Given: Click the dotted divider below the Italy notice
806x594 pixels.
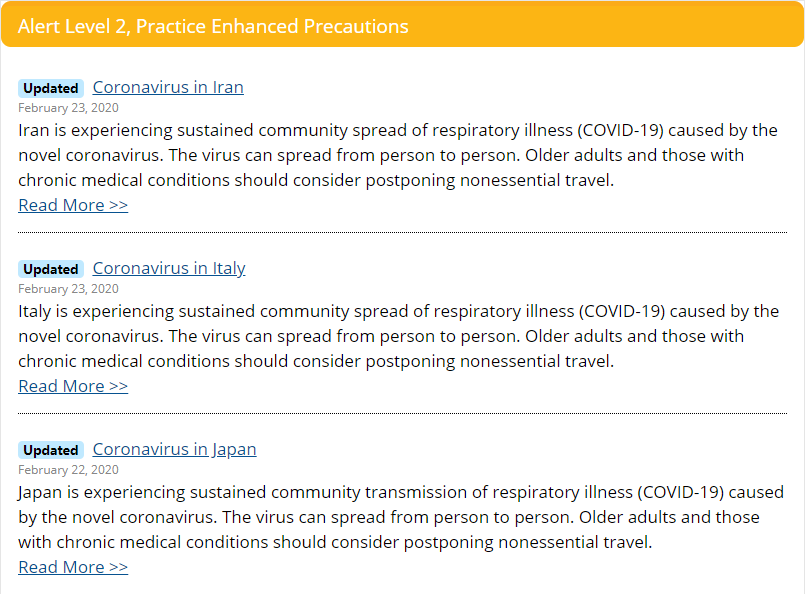Looking at the screenshot, I should pos(402,413).
